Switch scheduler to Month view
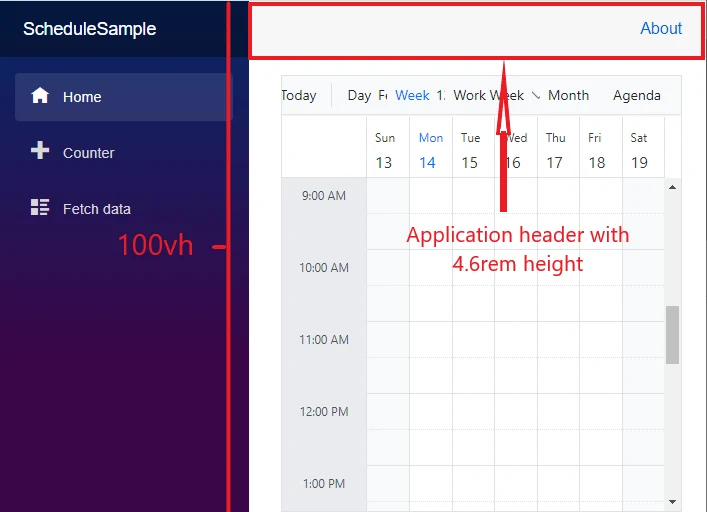The image size is (707, 512). click(x=568, y=96)
